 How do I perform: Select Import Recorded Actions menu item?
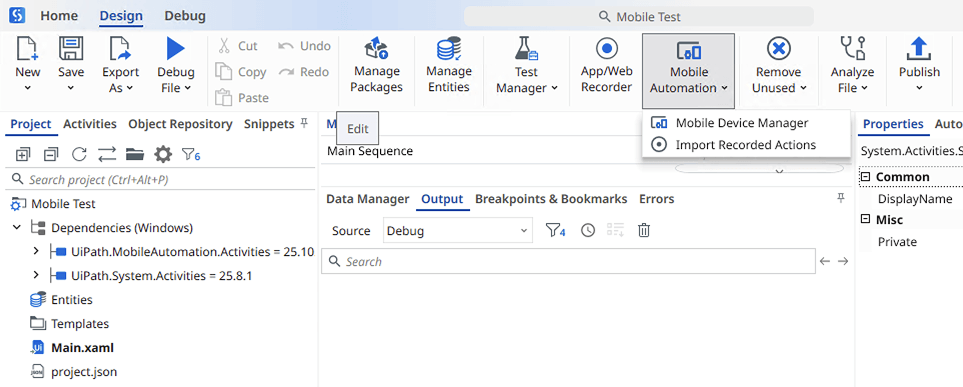coord(745,145)
